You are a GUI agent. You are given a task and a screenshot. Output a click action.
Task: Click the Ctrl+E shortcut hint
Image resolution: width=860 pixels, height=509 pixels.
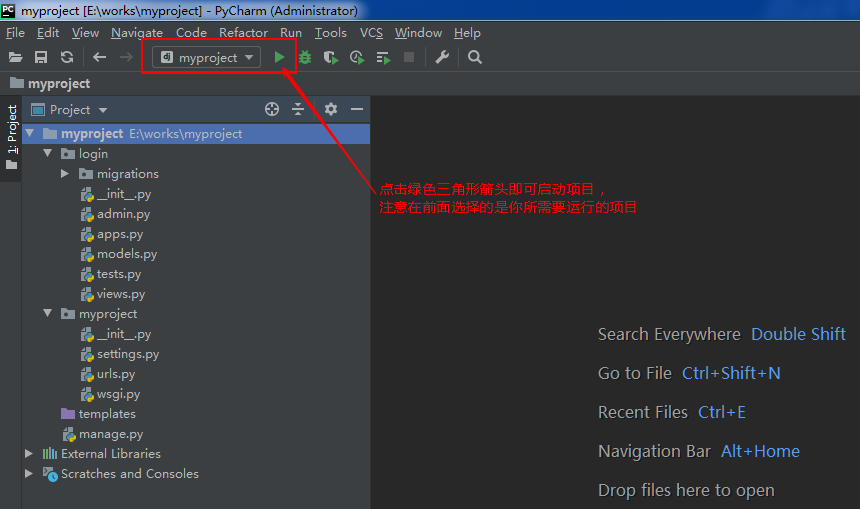(722, 412)
